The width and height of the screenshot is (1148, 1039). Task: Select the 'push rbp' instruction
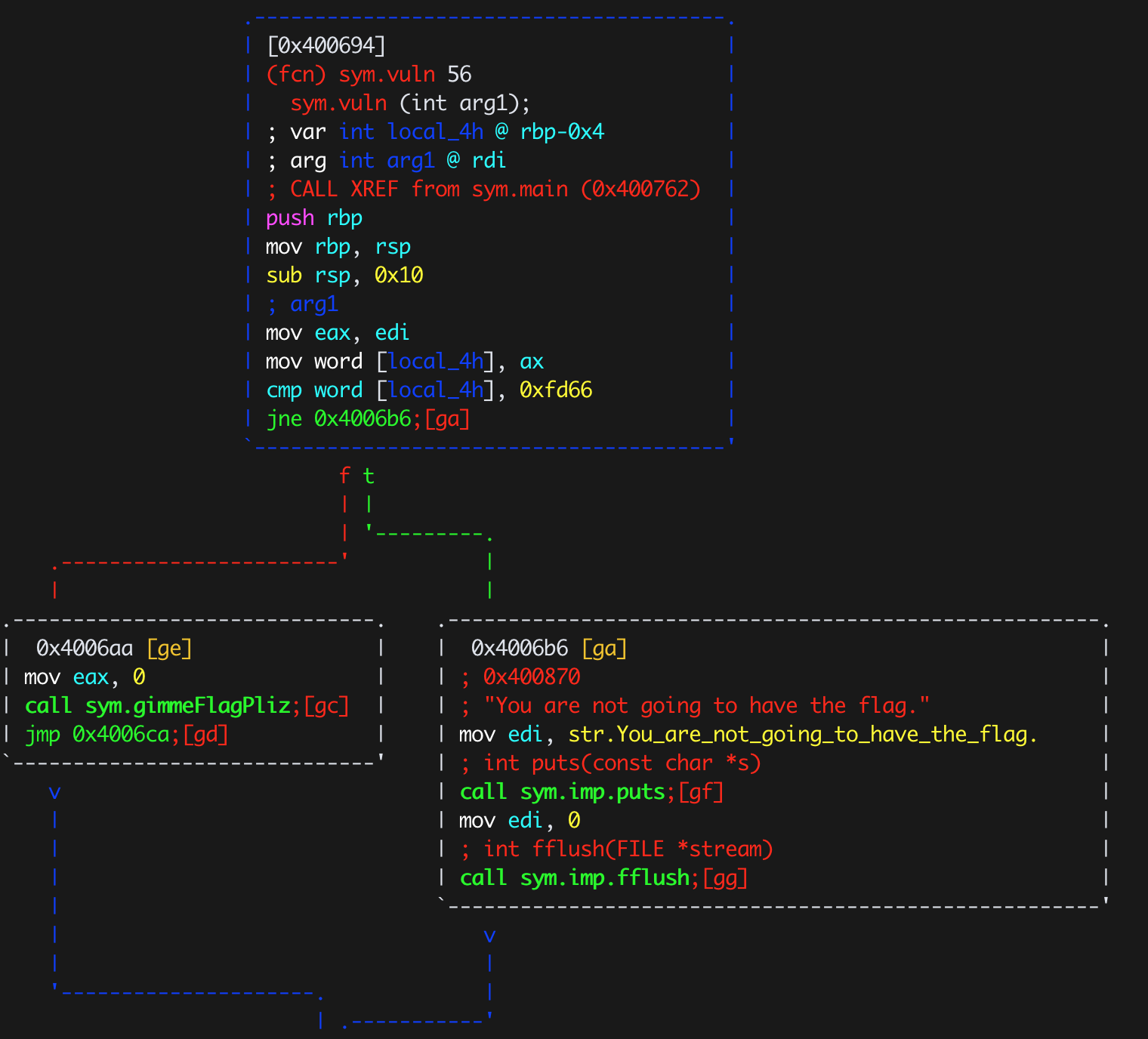click(x=314, y=217)
